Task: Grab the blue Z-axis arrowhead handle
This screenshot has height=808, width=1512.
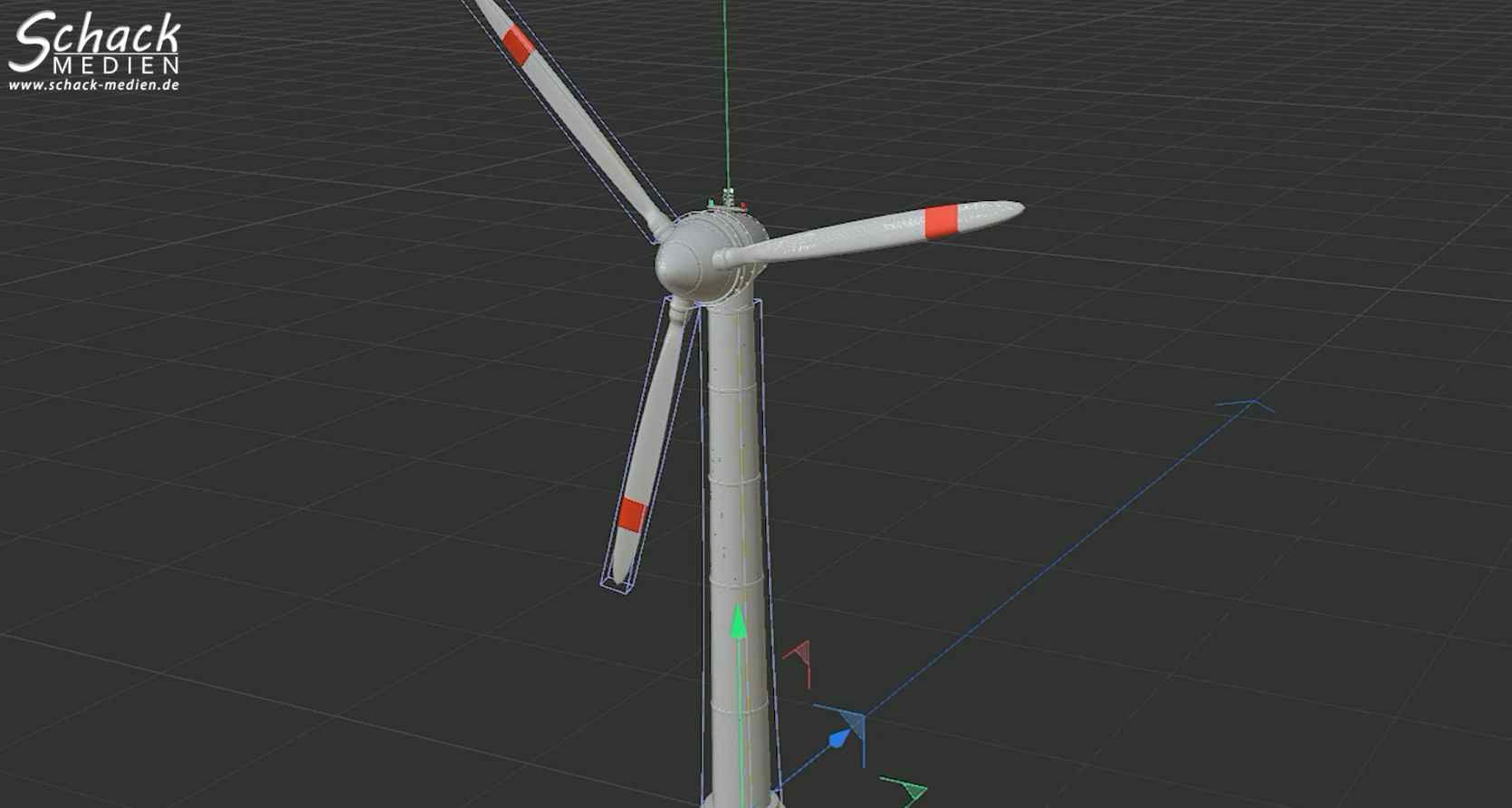Action: [839, 739]
